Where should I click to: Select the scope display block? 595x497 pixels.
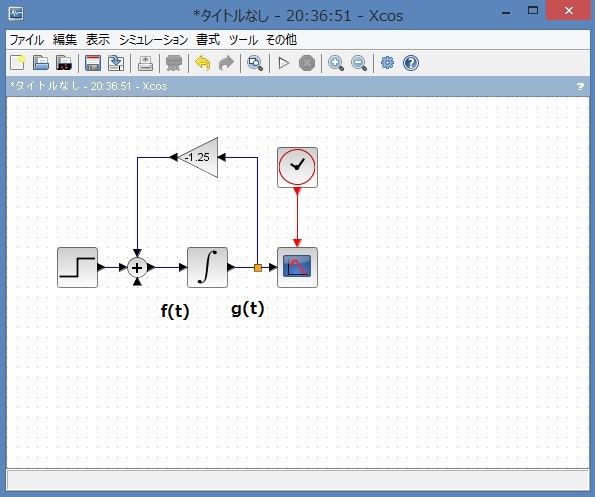click(298, 267)
